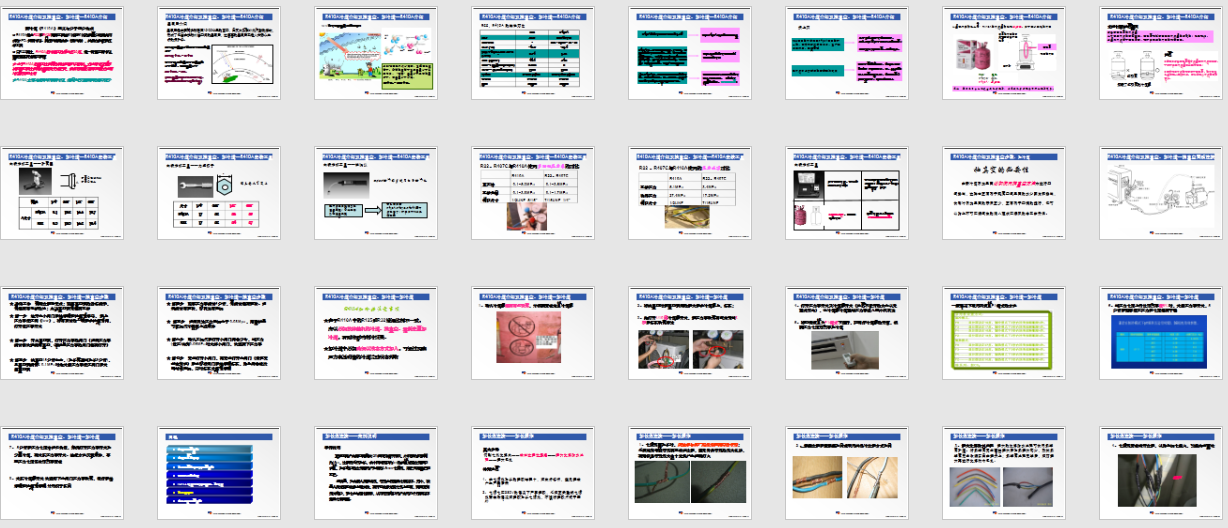Open text-only slide with centered italic heading

coord(1003,194)
